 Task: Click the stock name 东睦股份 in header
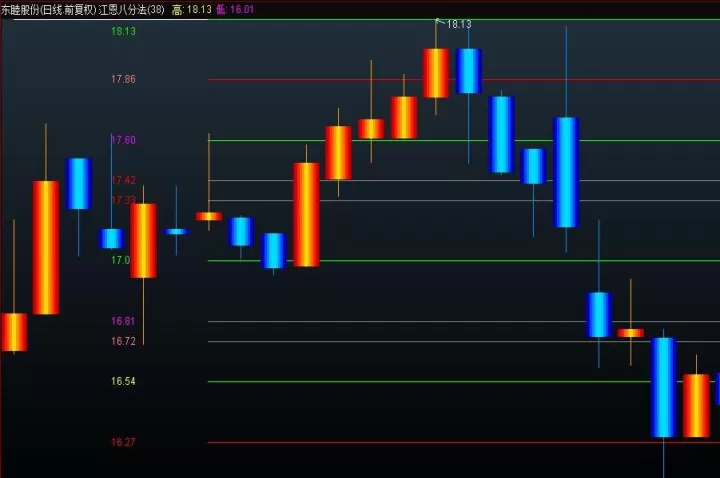click(20, 10)
